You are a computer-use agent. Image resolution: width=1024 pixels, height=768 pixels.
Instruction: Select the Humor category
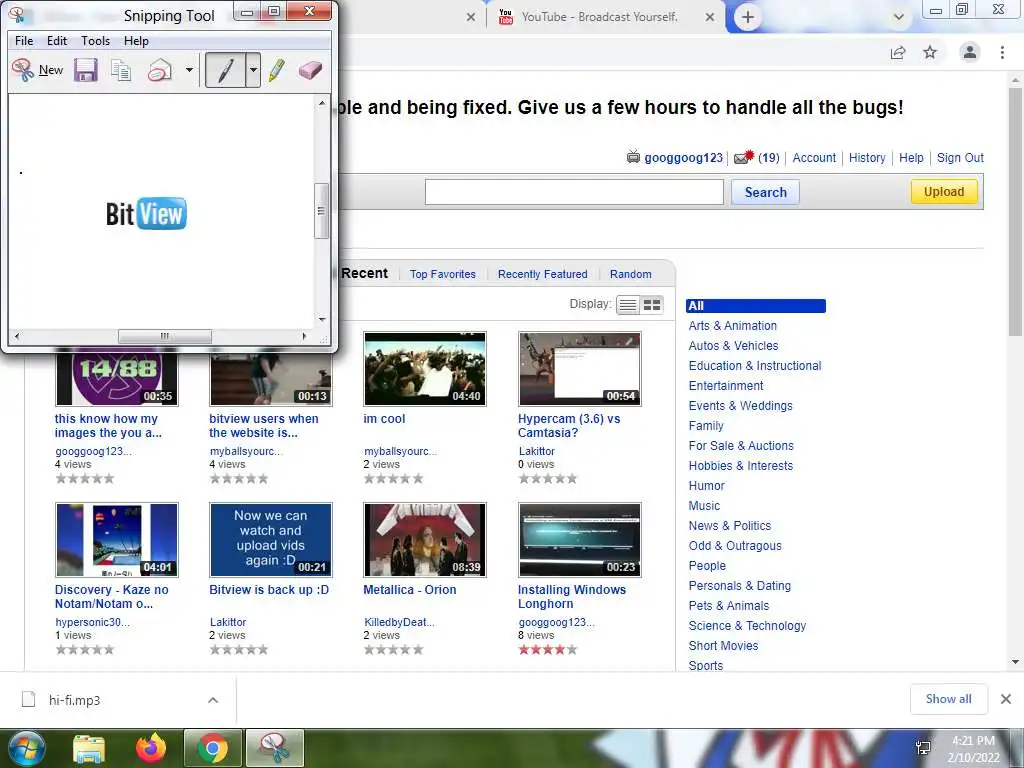pyautogui.click(x=707, y=486)
